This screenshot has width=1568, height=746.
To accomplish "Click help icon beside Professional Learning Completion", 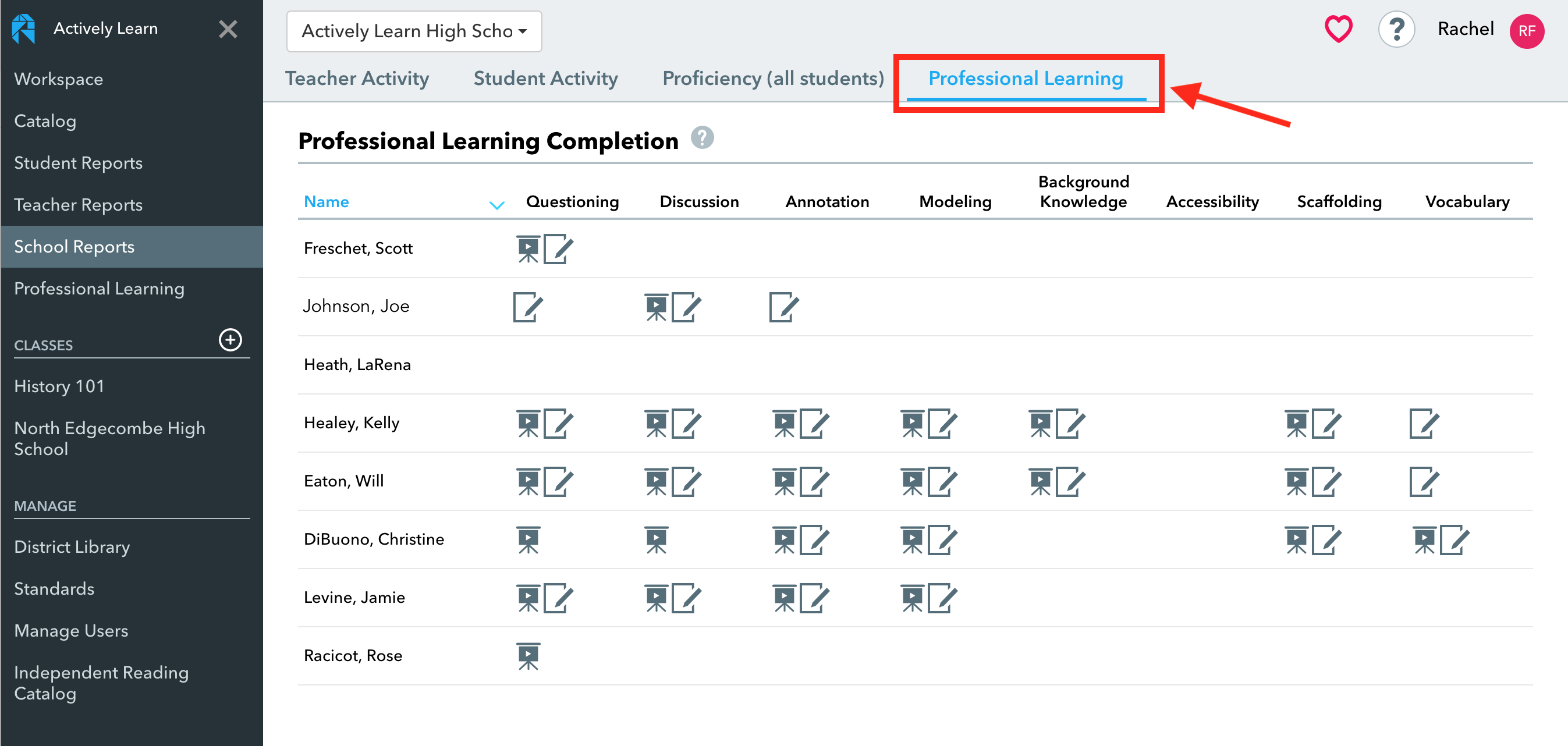I will click(x=702, y=137).
